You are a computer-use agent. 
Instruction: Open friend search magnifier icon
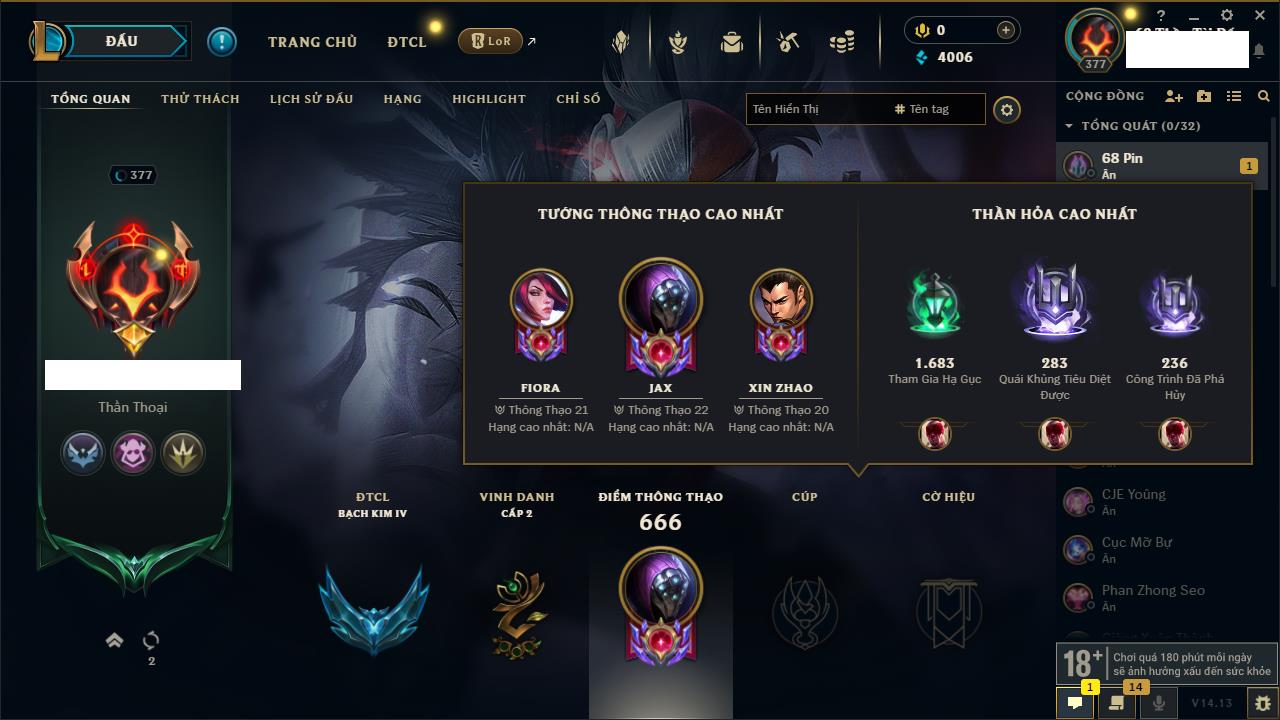(x=1263, y=96)
